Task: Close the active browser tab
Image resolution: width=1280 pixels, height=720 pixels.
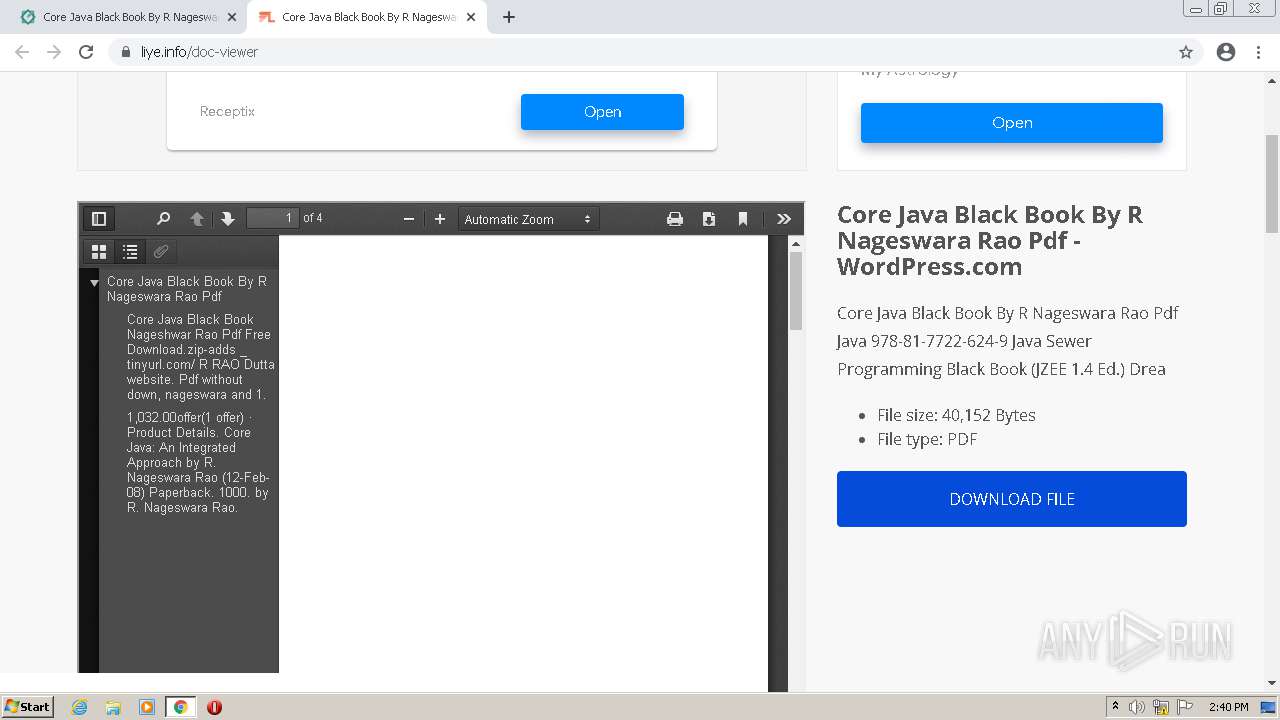Action: pos(471,17)
